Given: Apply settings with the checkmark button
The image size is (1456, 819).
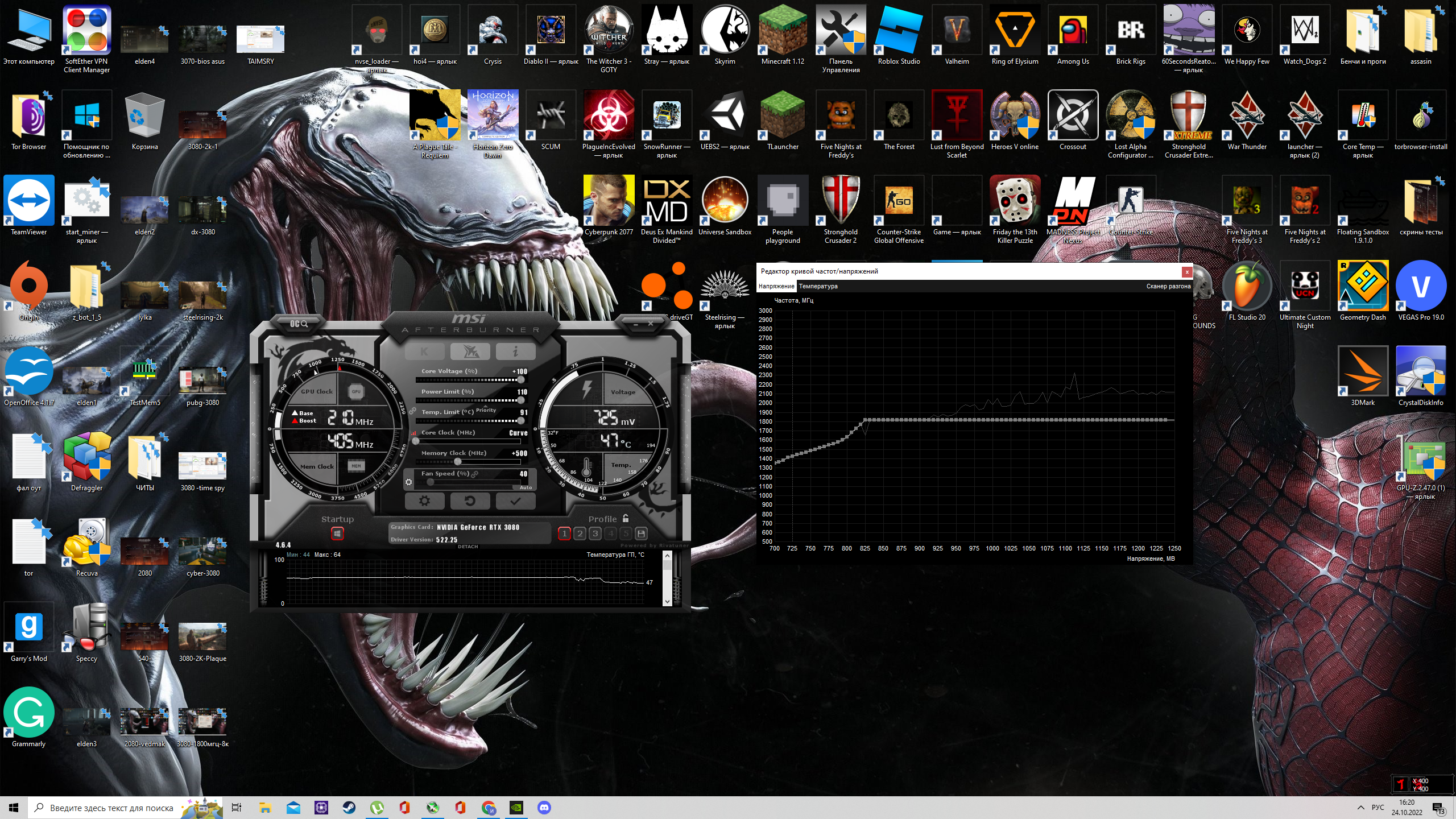Looking at the screenshot, I should click(x=515, y=501).
